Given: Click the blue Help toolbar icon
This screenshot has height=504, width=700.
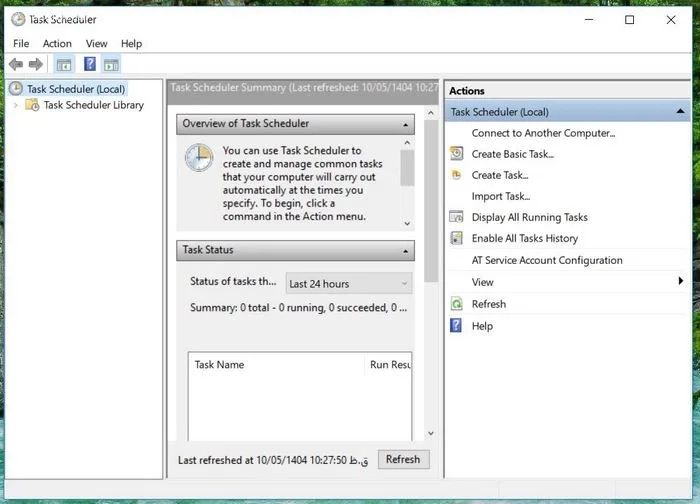Looking at the screenshot, I should [x=90, y=65].
